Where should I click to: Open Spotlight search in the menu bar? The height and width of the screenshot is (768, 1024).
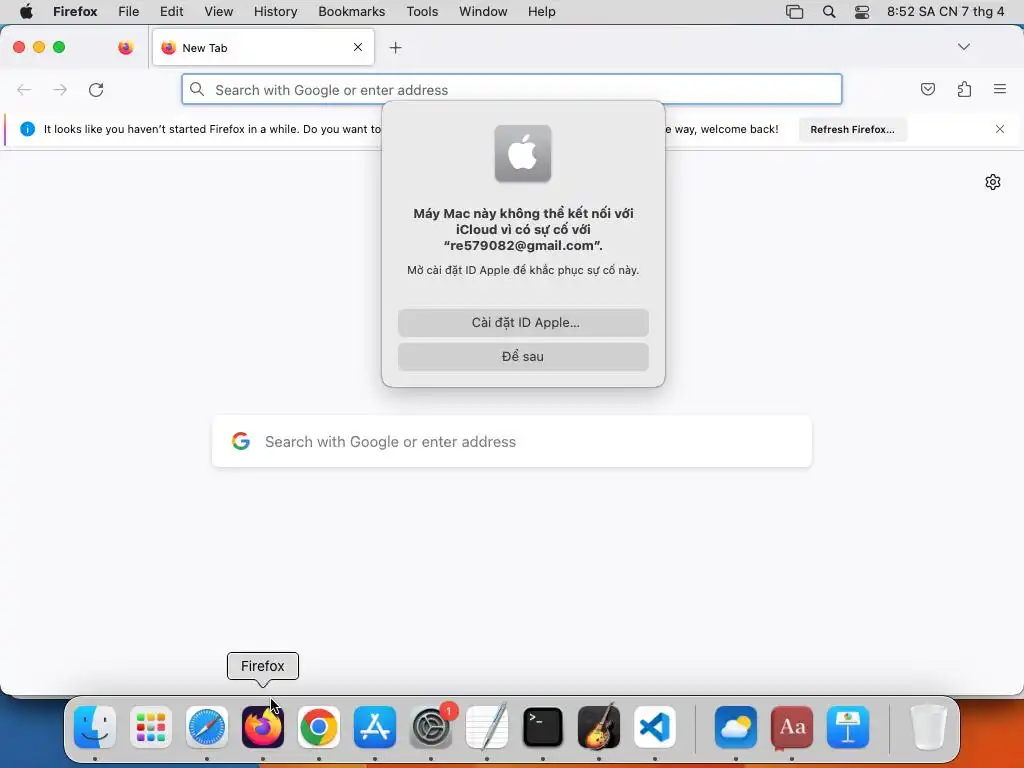(x=829, y=12)
